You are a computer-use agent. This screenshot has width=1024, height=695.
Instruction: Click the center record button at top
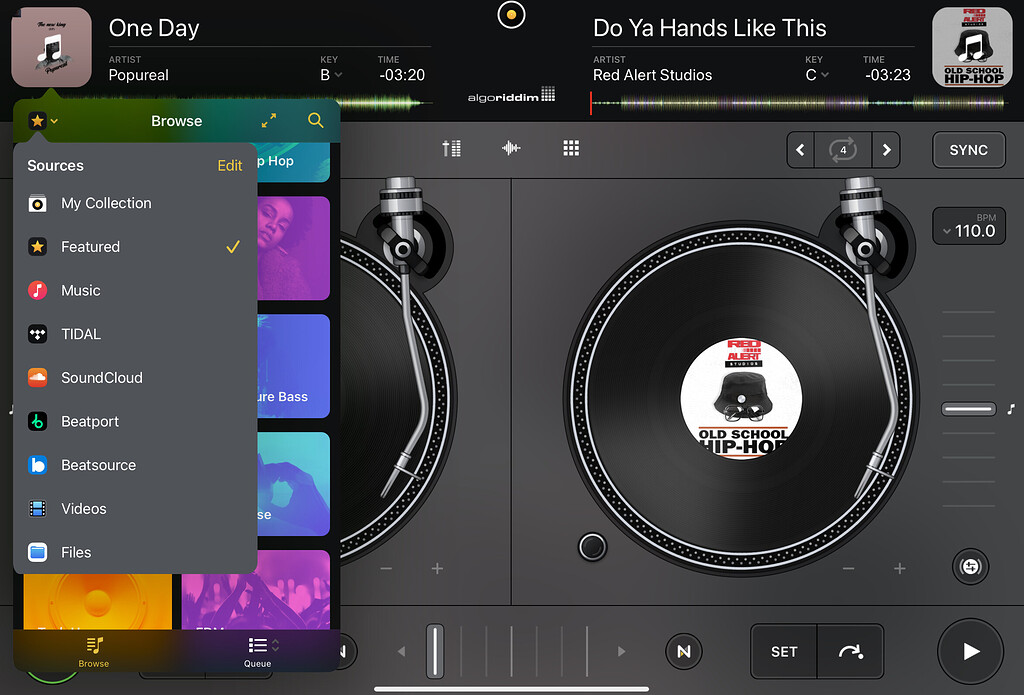click(x=511, y=15)
